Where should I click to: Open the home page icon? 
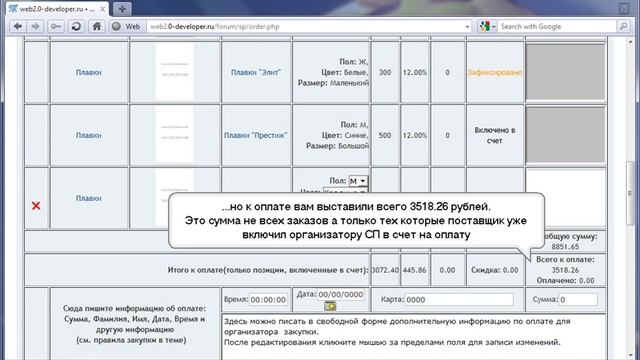pos(97,27)
